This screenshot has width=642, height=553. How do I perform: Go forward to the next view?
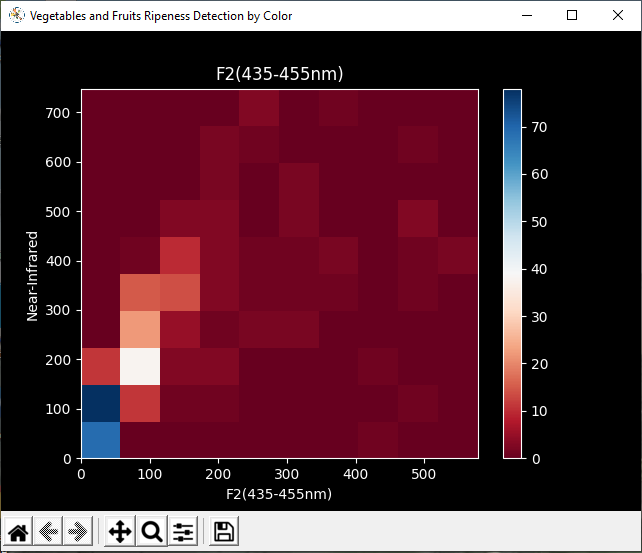[x=78, y=532]
